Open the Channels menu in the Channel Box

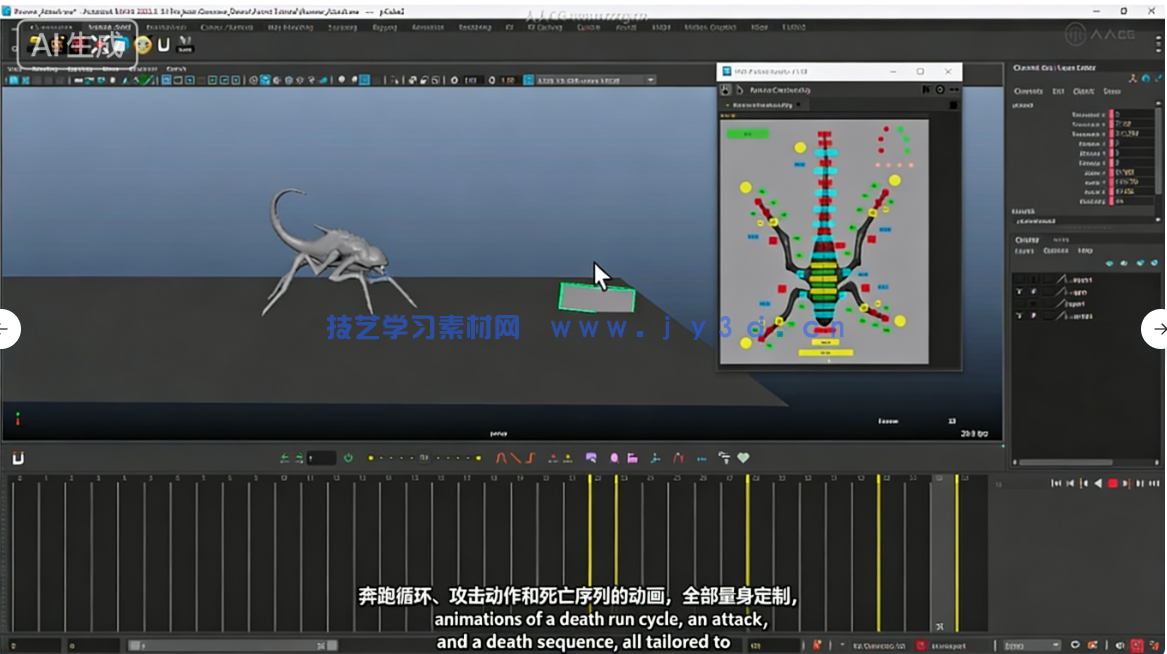1029,91
